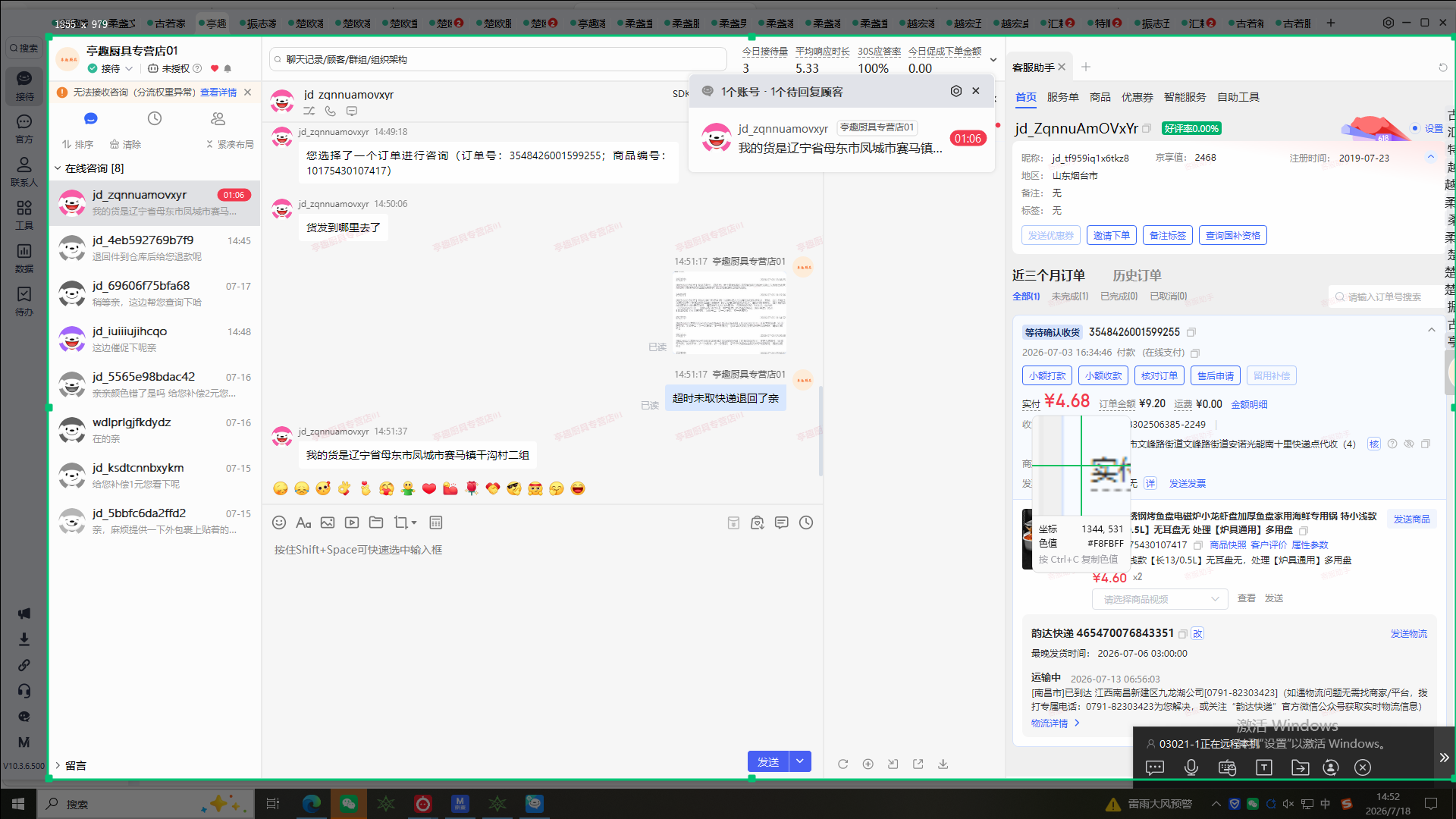
Task: Open the dropdown arrow next to 发送 button
Action: coord(800,761)
